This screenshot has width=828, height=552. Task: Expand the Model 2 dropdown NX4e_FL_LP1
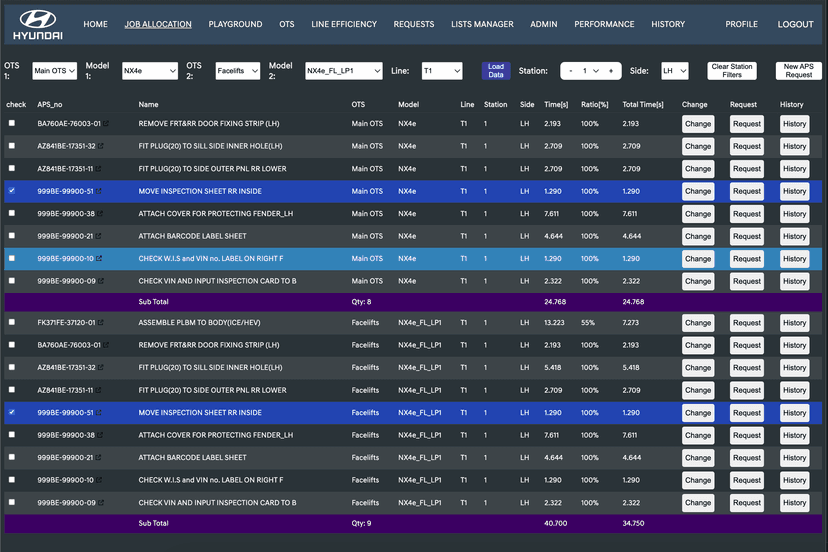343,71
